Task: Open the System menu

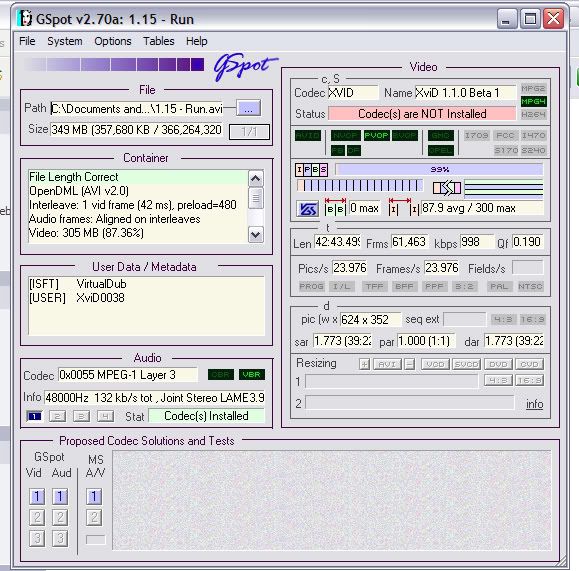Action: point(65,41)
